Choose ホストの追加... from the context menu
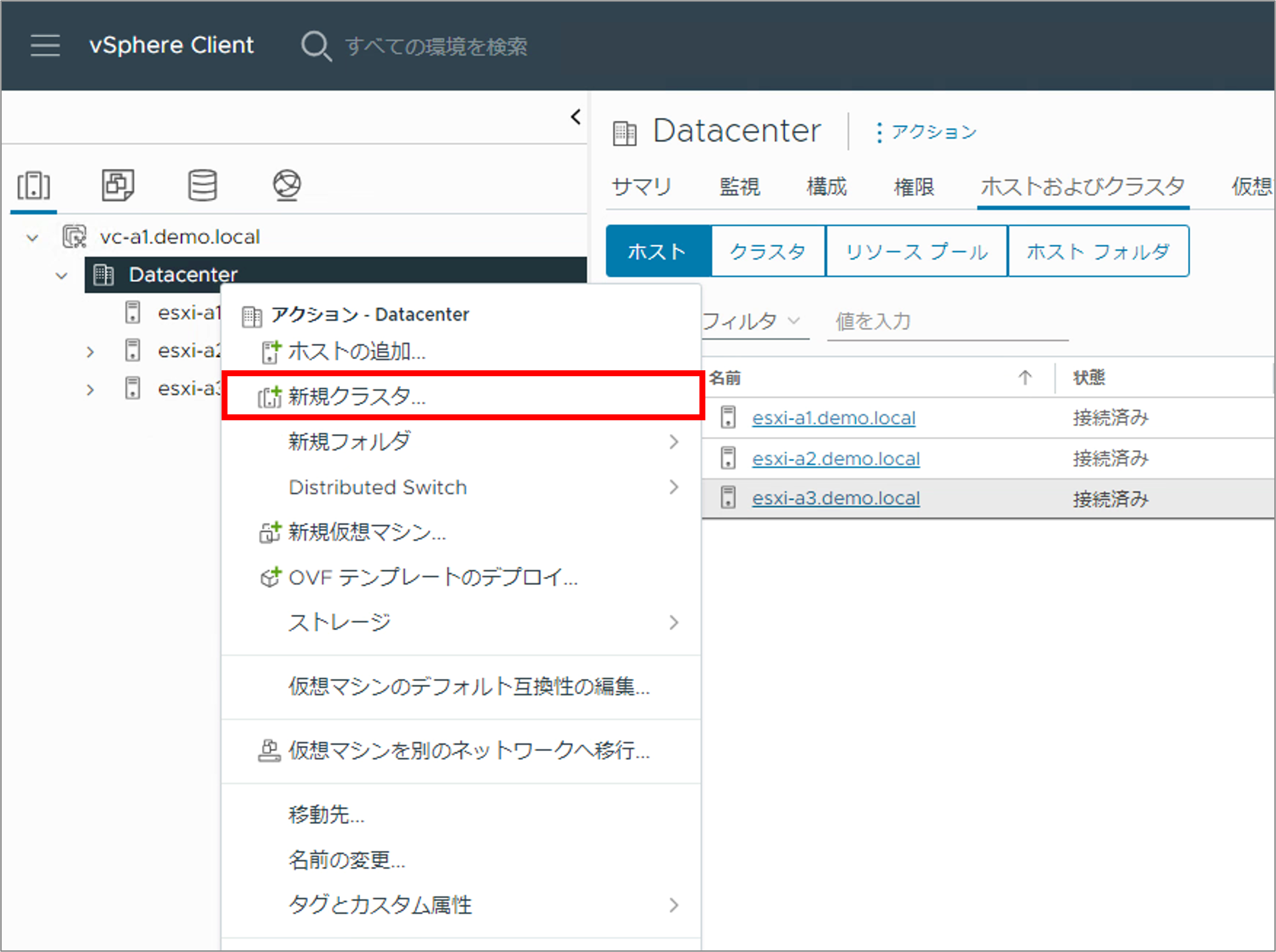 [461, 352]
